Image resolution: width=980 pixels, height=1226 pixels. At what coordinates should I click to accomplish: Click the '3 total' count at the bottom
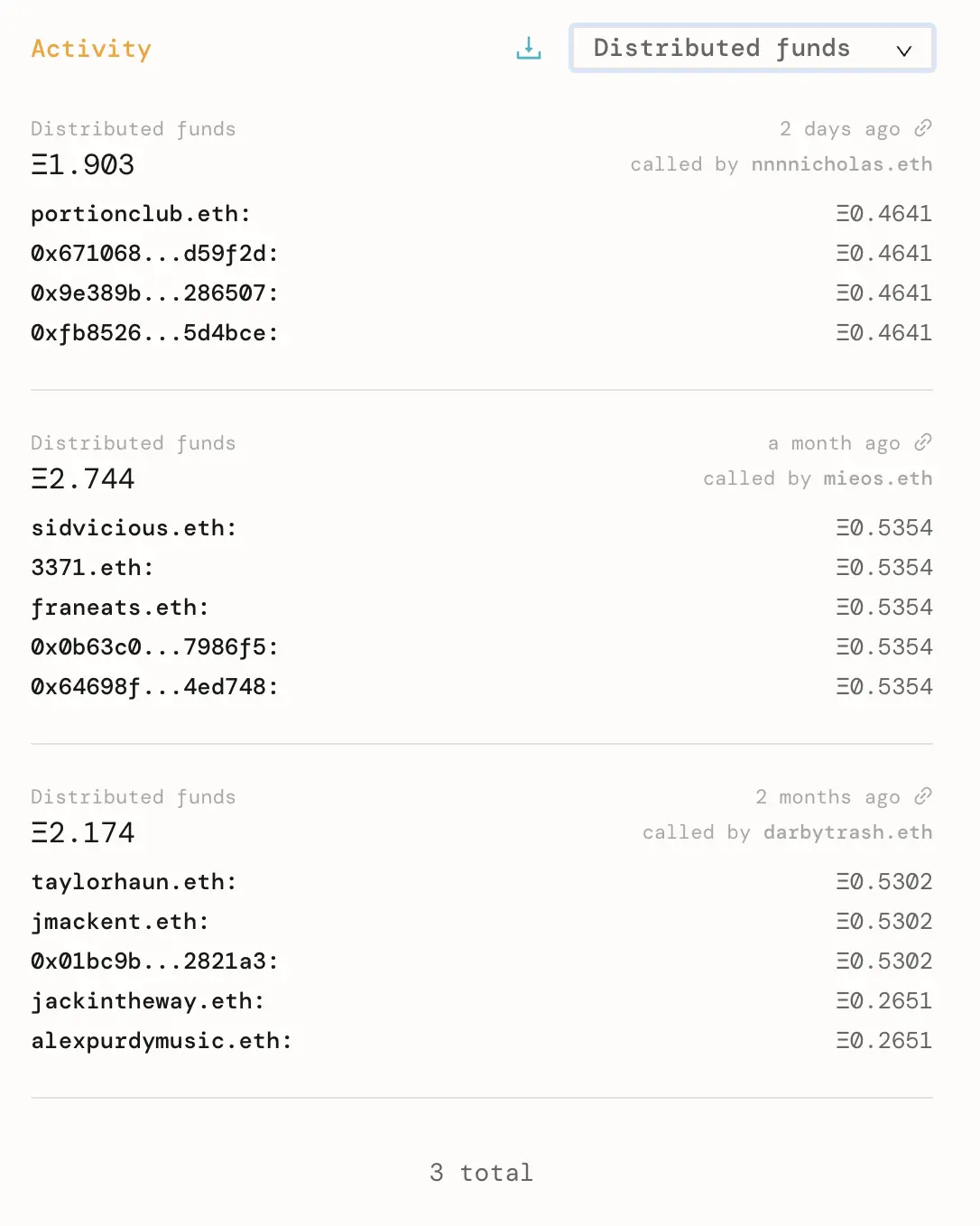480,1172
